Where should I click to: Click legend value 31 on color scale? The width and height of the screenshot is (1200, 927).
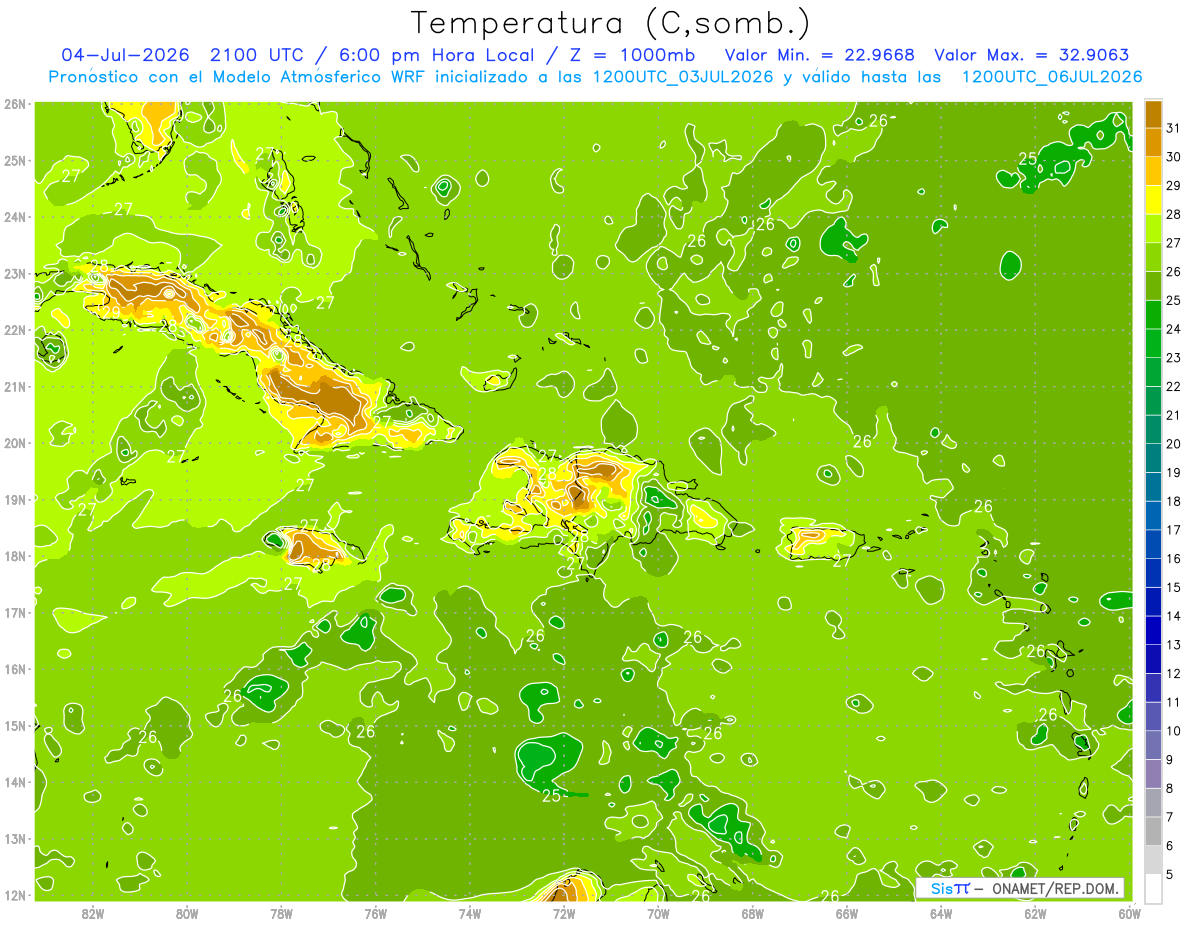point(1173,128)
